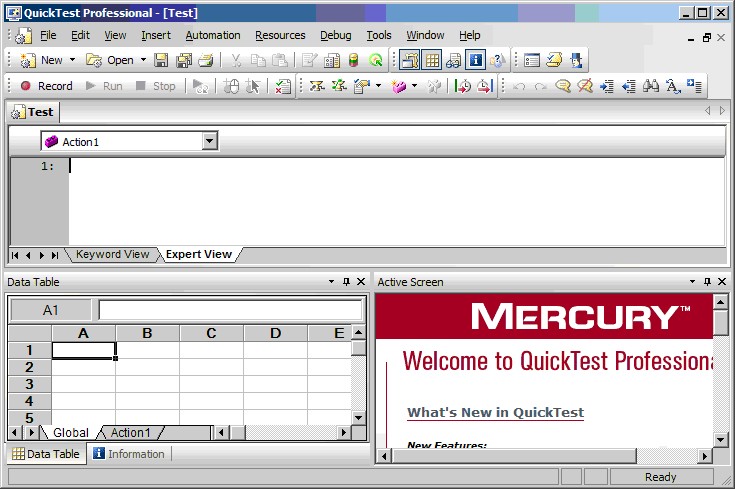Open the Active Screen panel options arrow

tap(692, 282)
